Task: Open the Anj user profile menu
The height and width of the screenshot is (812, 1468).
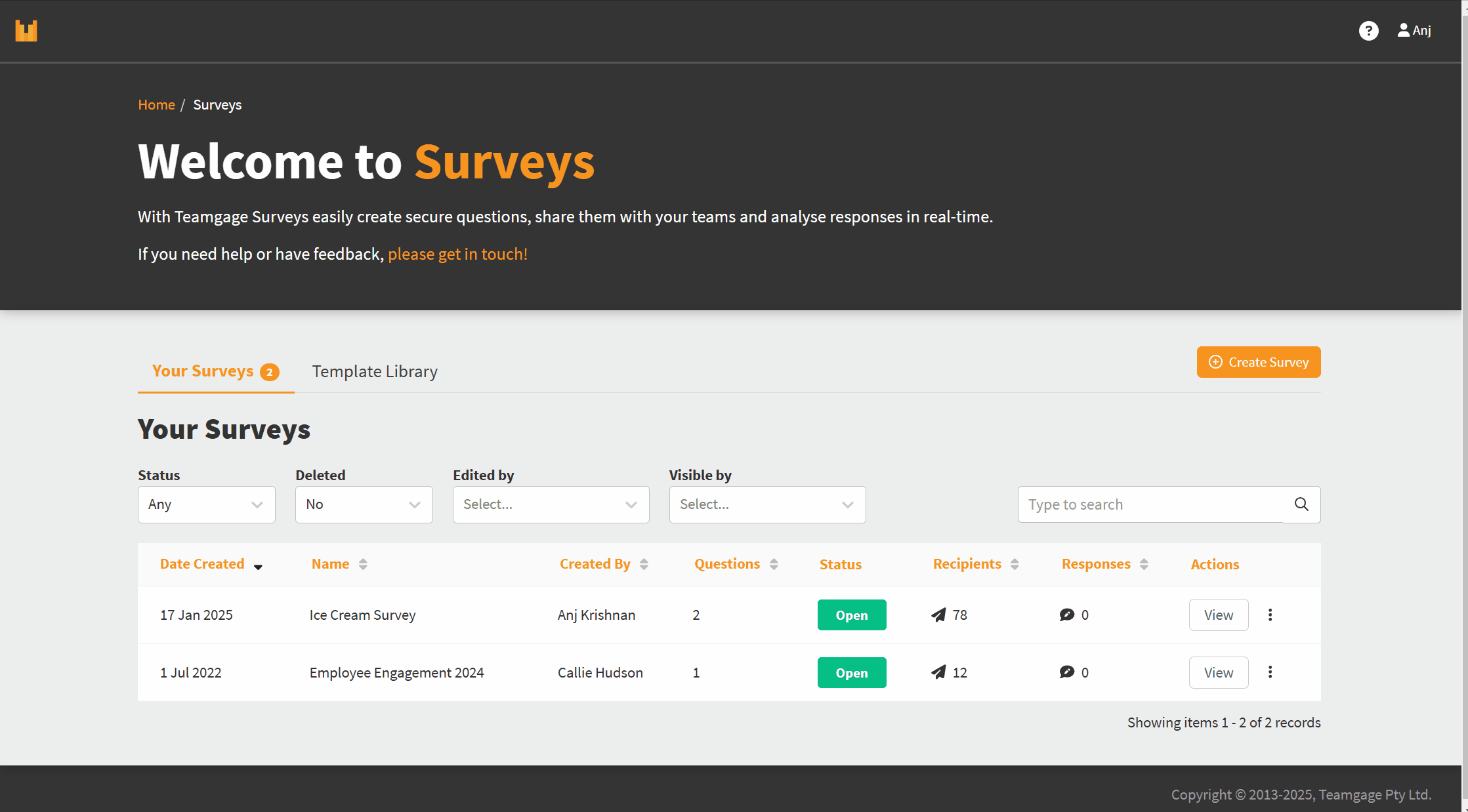Action: [x=1414, y=30]
